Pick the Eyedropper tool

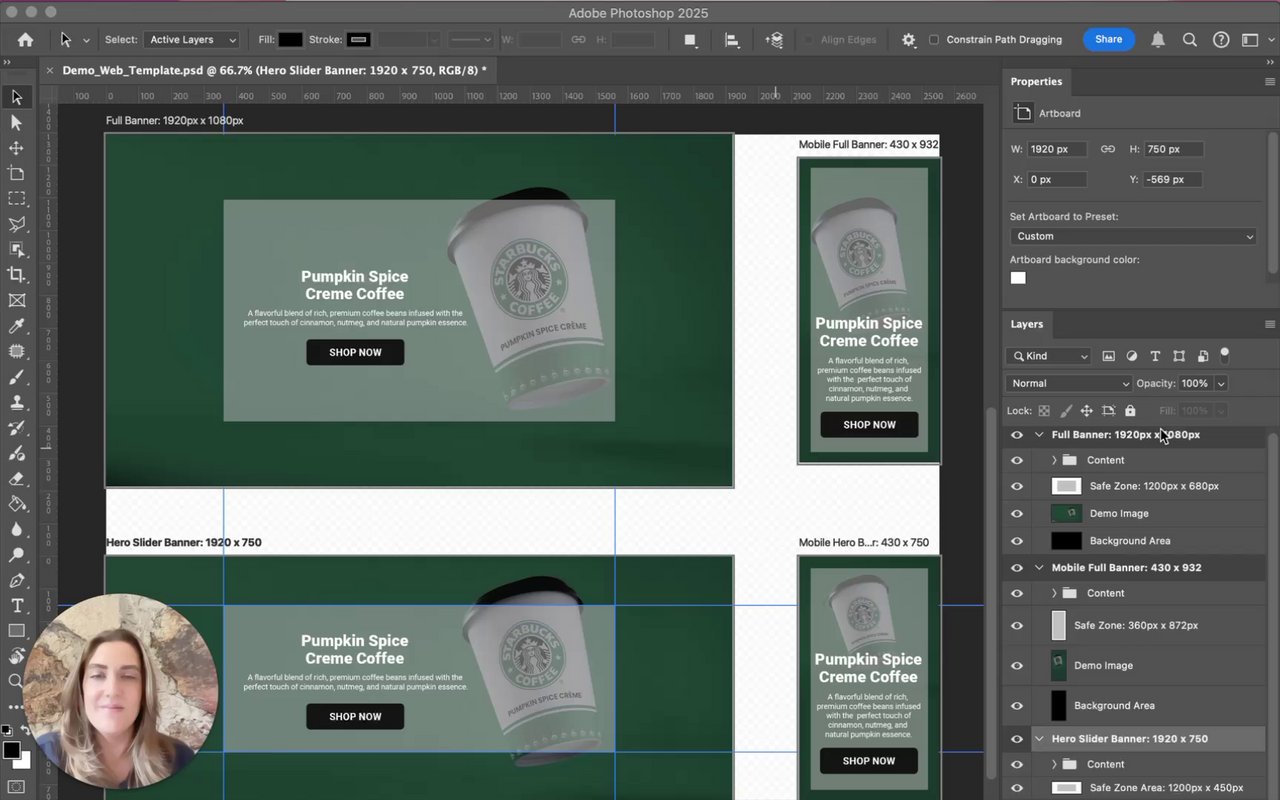pyautogui.click(x=16, y=326)
